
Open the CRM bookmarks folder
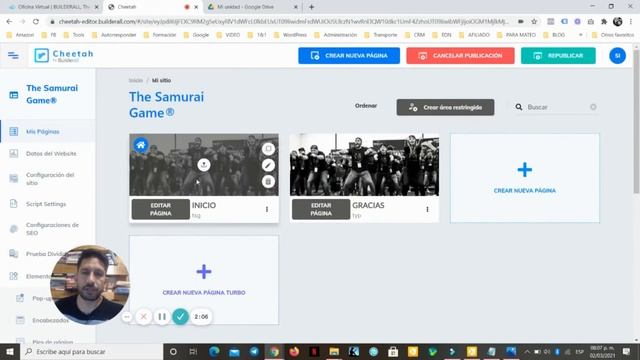(415, 35)
